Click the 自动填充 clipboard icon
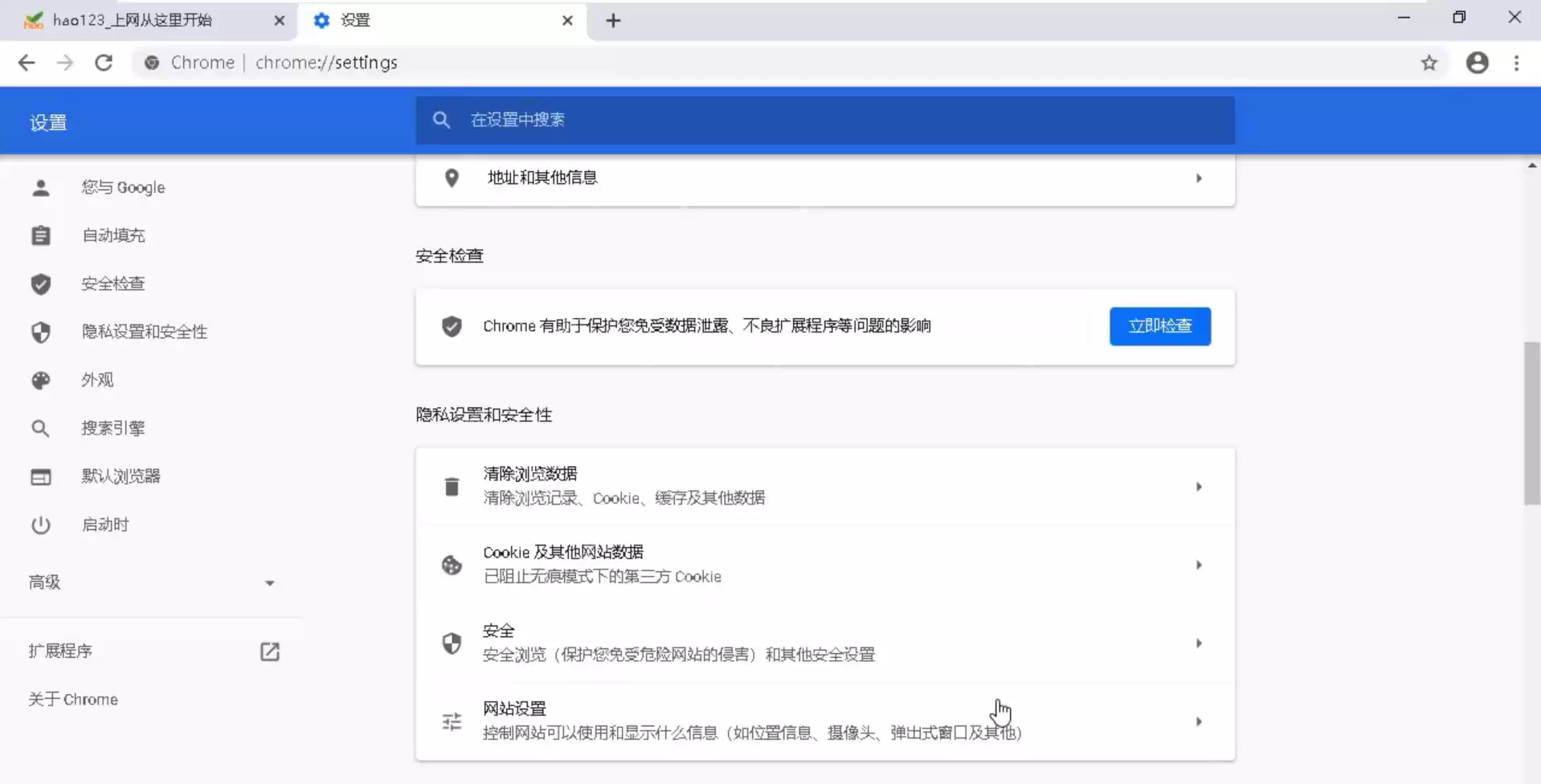The width and height of the screenshot is (1541, 784). 40,235
